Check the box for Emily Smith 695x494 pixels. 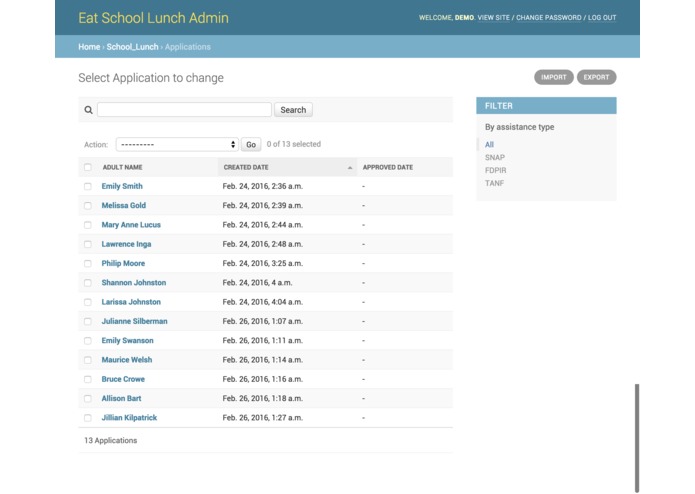point(87,186)
